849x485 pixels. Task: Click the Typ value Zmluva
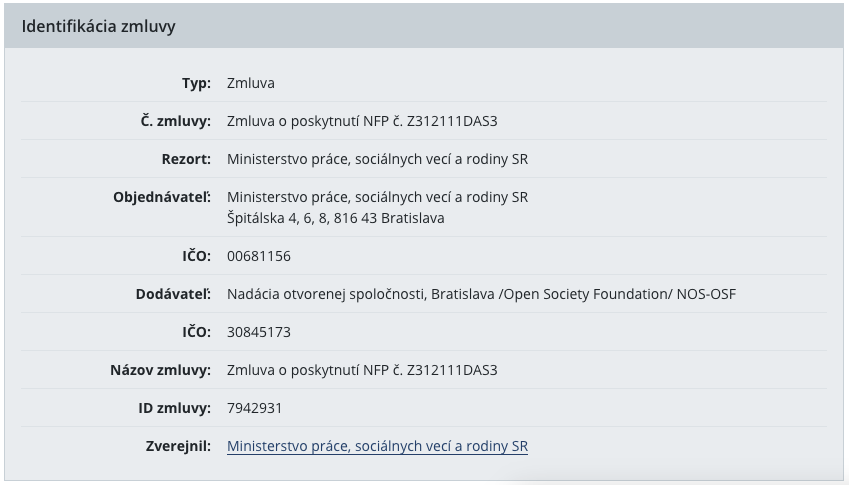251,83
